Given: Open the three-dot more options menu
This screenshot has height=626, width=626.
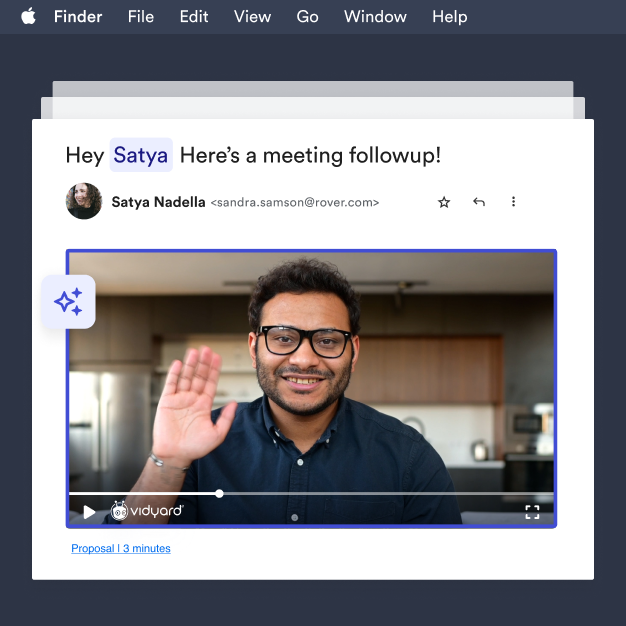Looking at the screenshot, I should pos(513,202).
